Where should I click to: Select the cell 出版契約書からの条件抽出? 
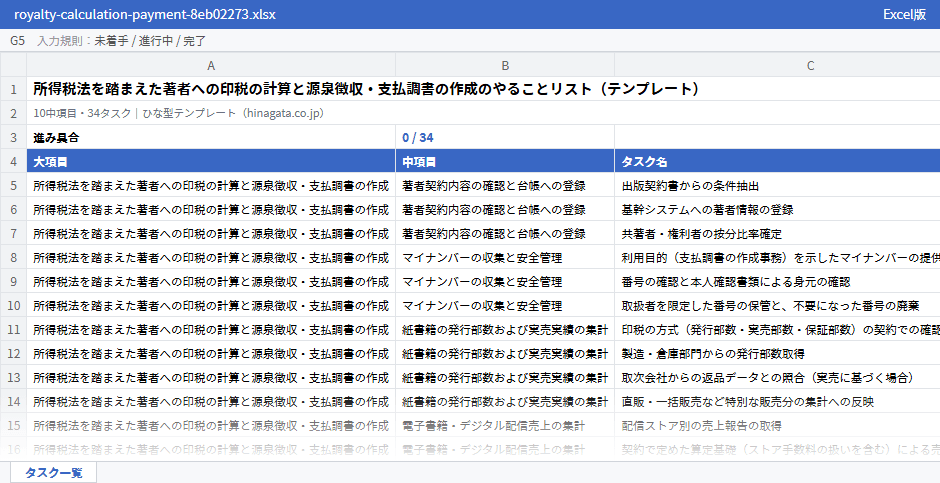tap(777, 185)
